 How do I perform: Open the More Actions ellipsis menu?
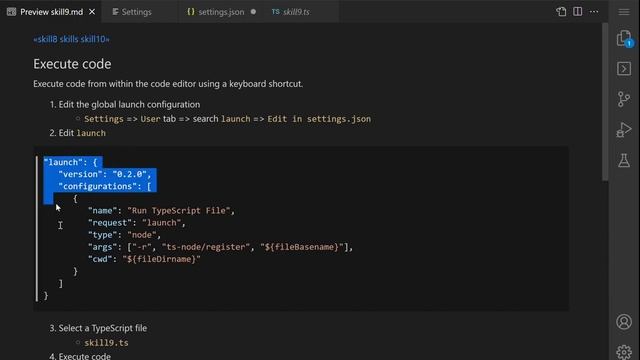click(594, 11)
